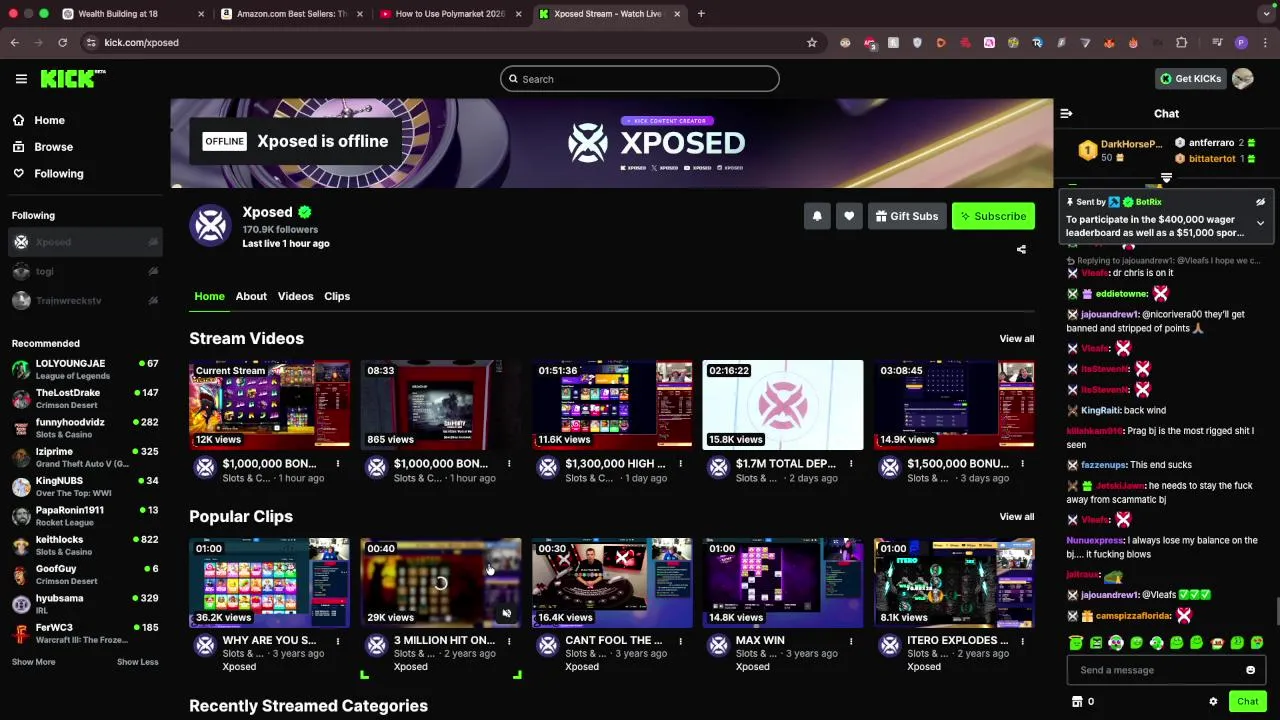Click Show More under Recommended

(33, 662)
